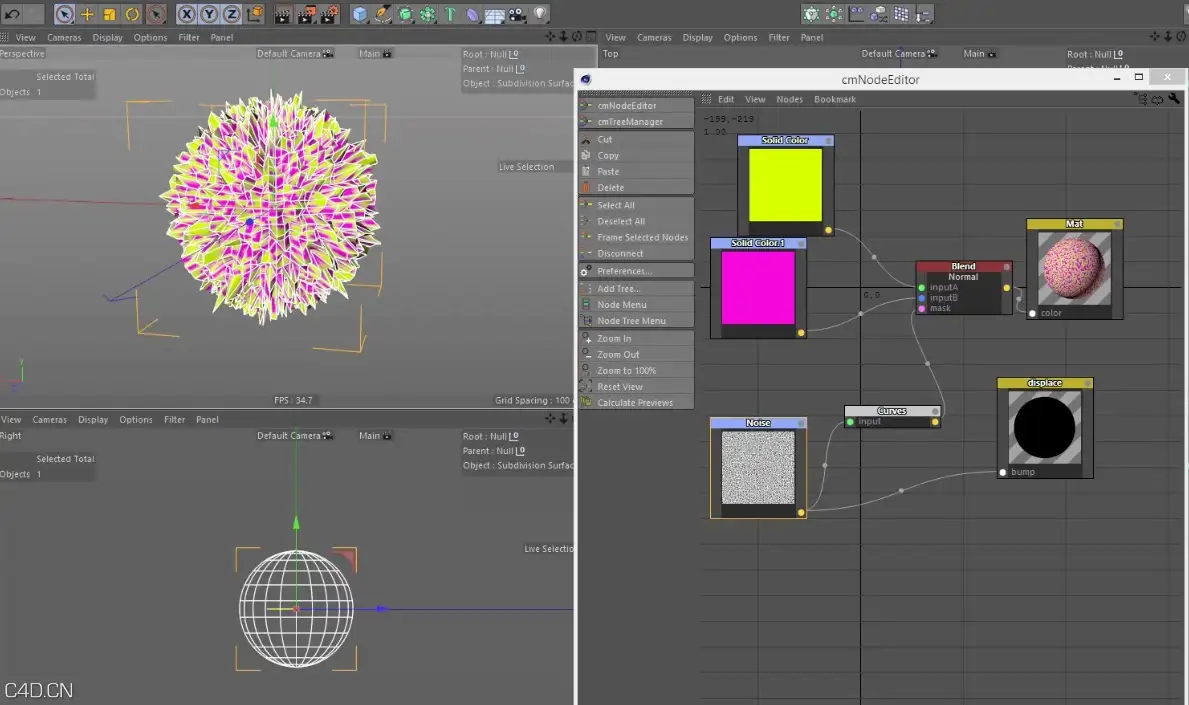Click Zoom to 100%
Screen dimensions: 1189x705
[x=636, y=371]
